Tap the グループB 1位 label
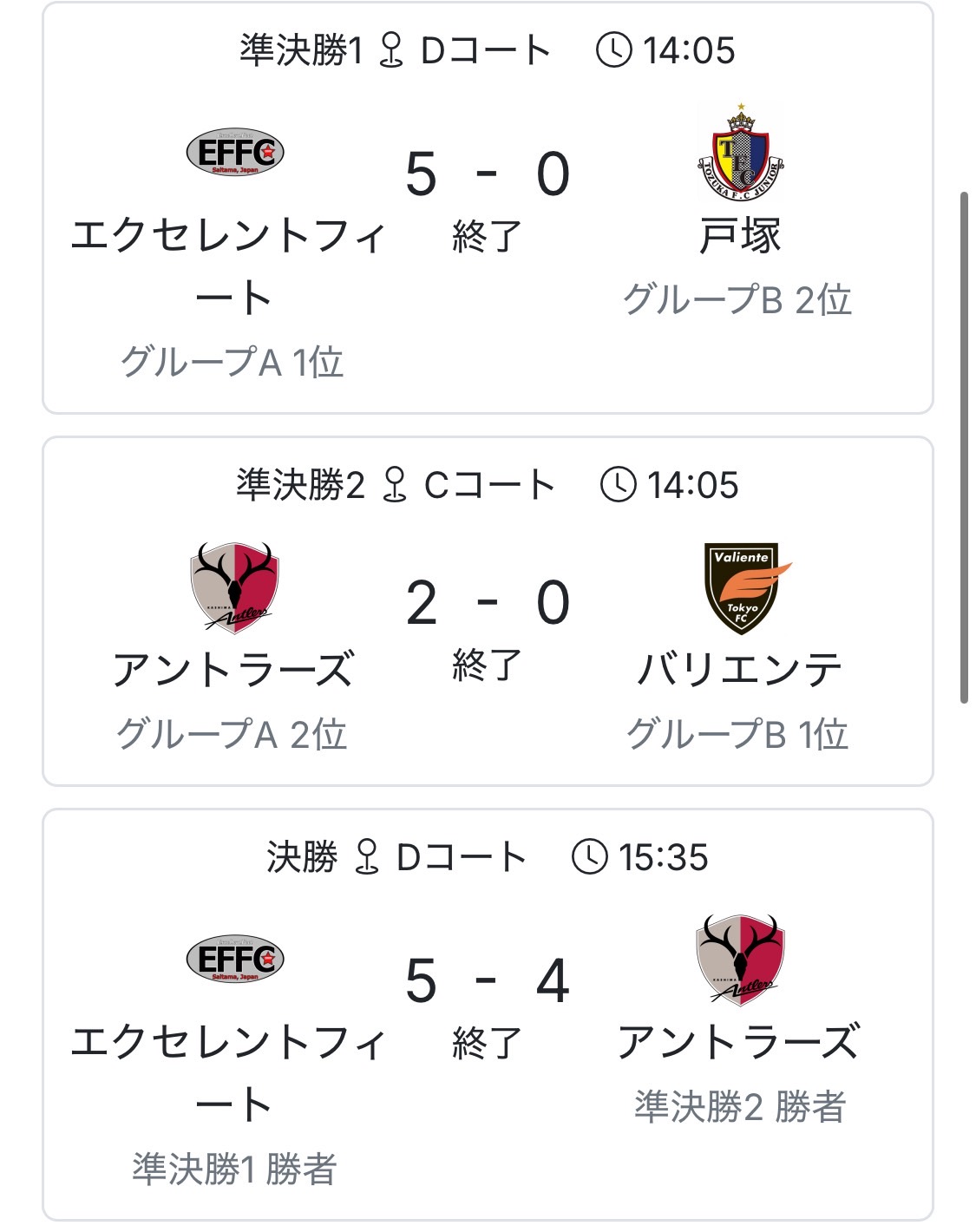 pyautogui.click(x=737, y=735)
